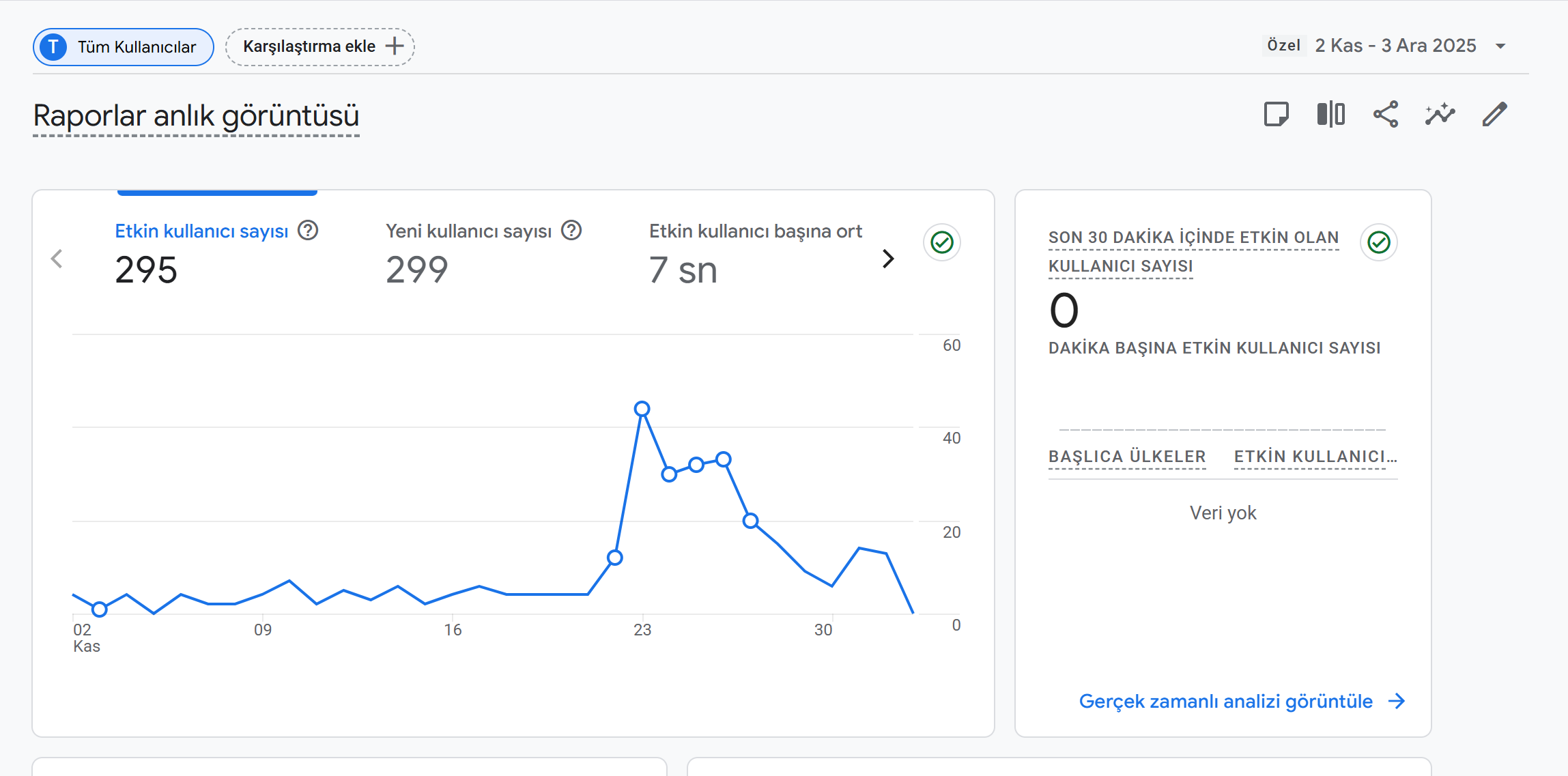Open date range 2 Kas - 3 Ara 2025

[x=1395, y=46]
